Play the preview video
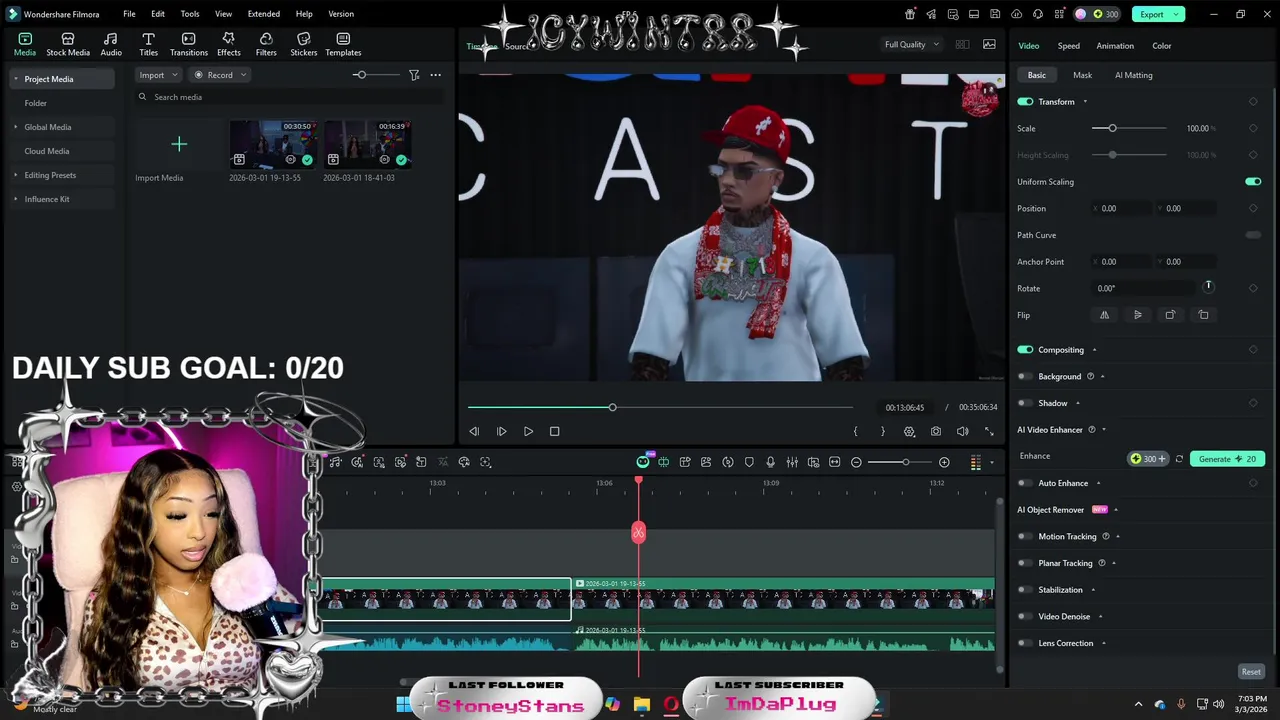This screenshot has height=720, width=1280. coord(528,431)
